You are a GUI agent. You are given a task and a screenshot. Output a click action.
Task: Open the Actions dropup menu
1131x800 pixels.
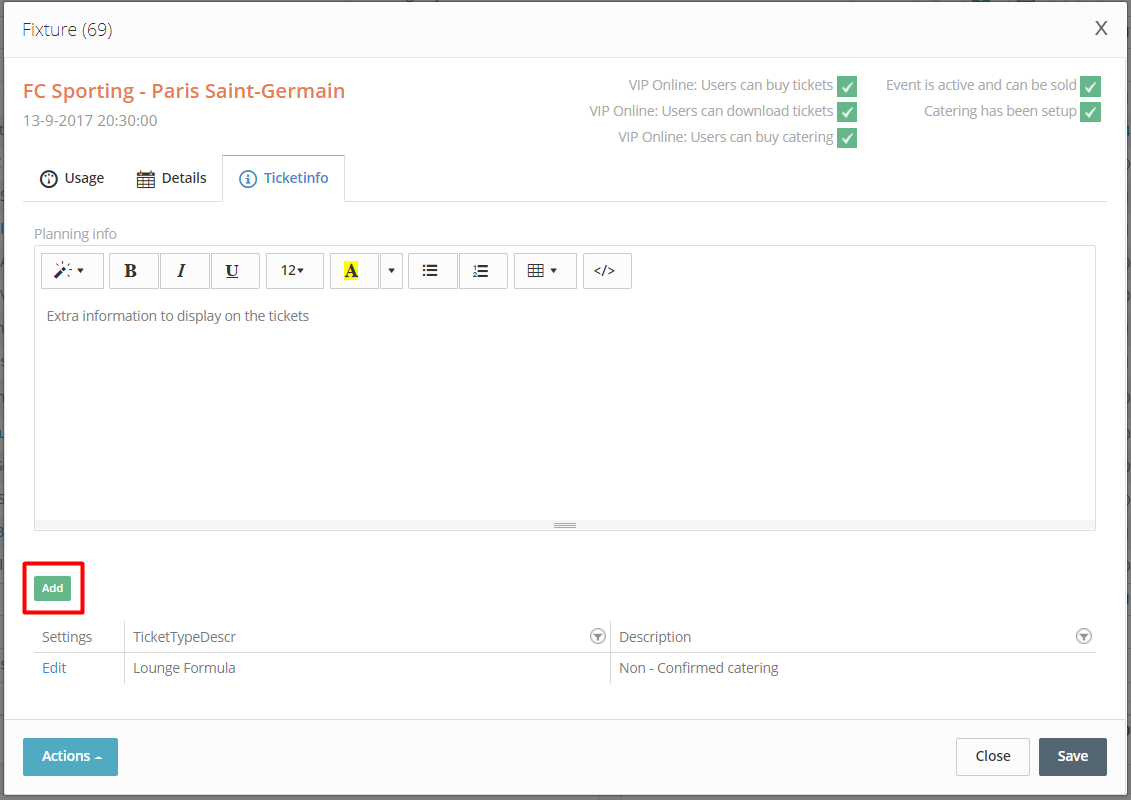coord(71,757)
